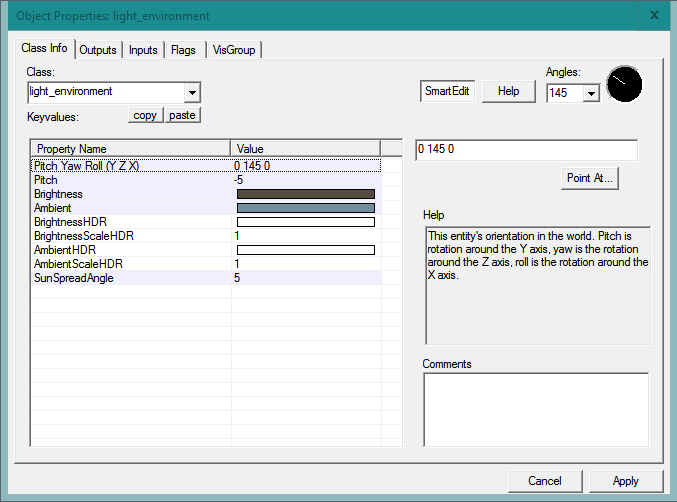
Task: Switch to the Class Info tab
Action: pos(44,48)
